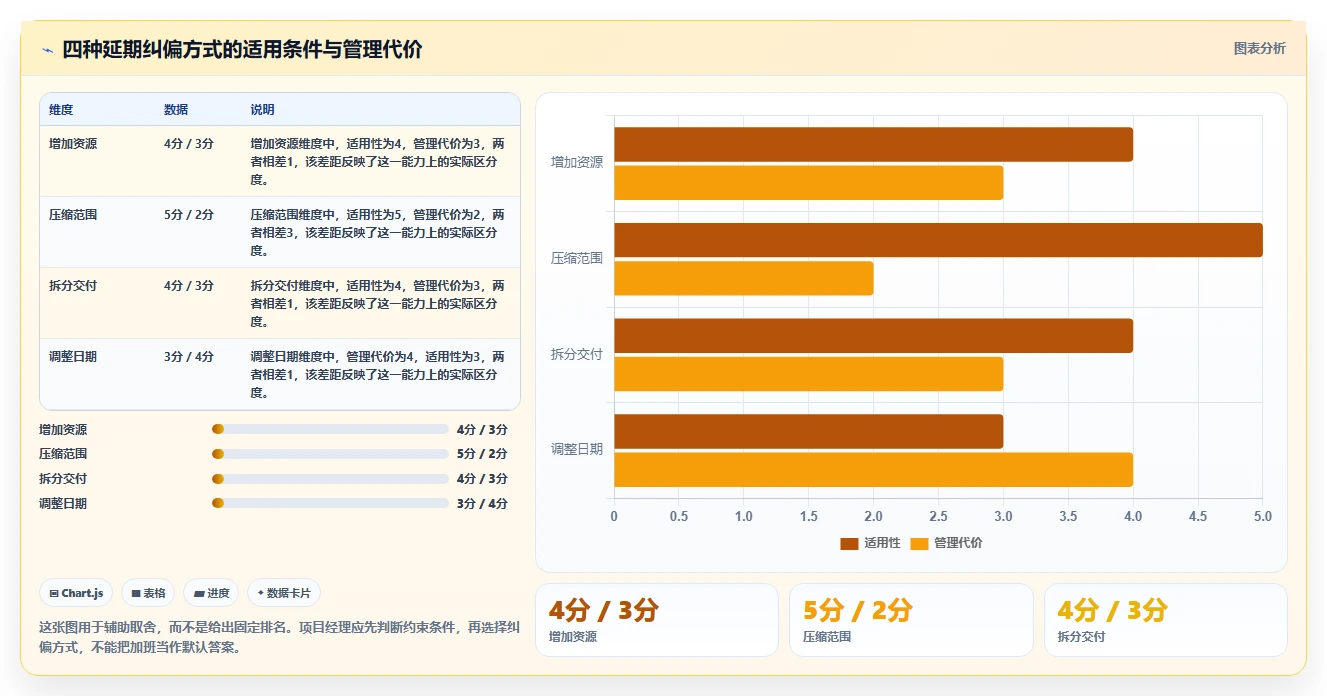Select the Chart.js tag chip
This screenshot has height=696, width=1327.
77,593
